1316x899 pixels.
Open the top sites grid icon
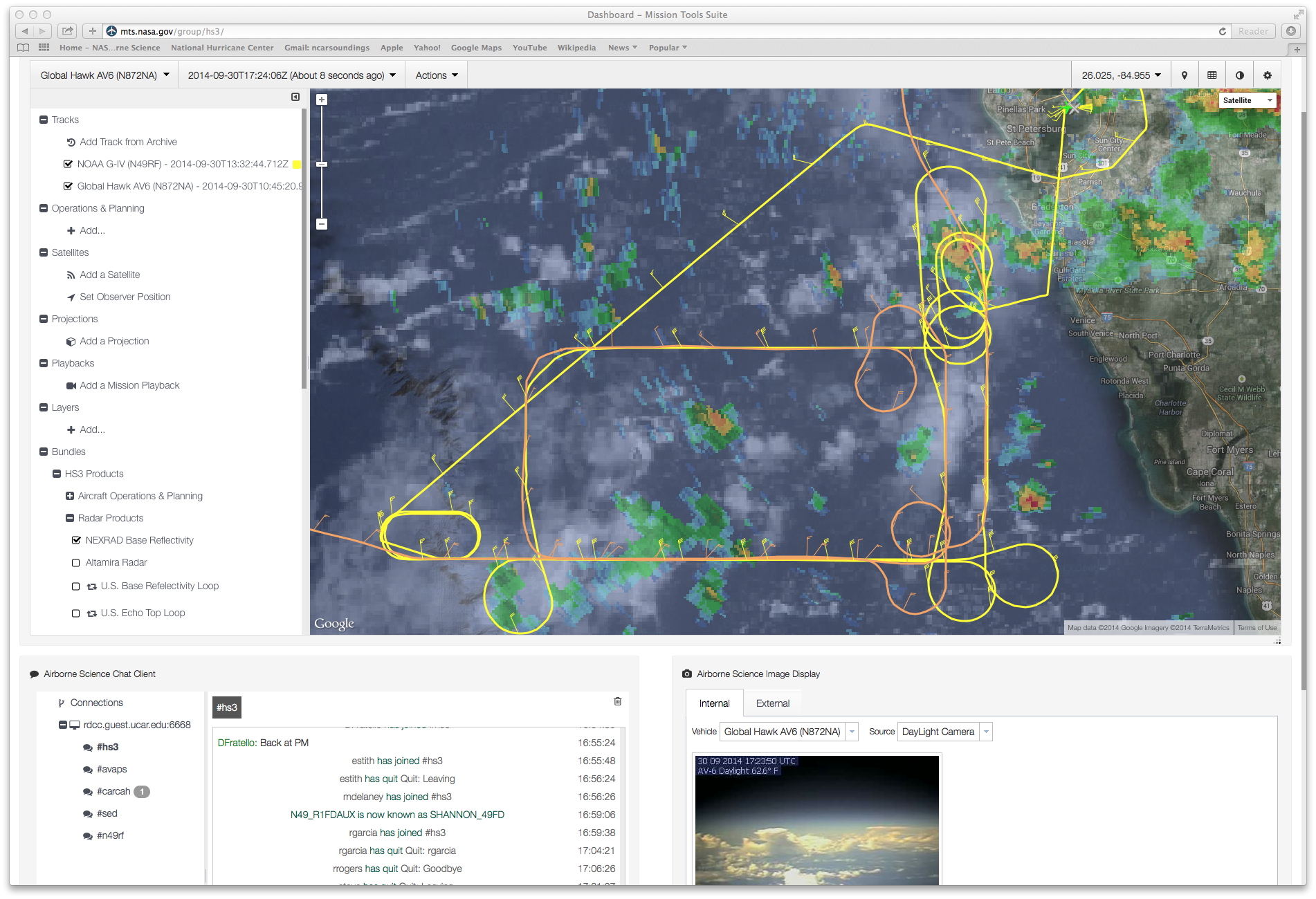tap(44, 48)
